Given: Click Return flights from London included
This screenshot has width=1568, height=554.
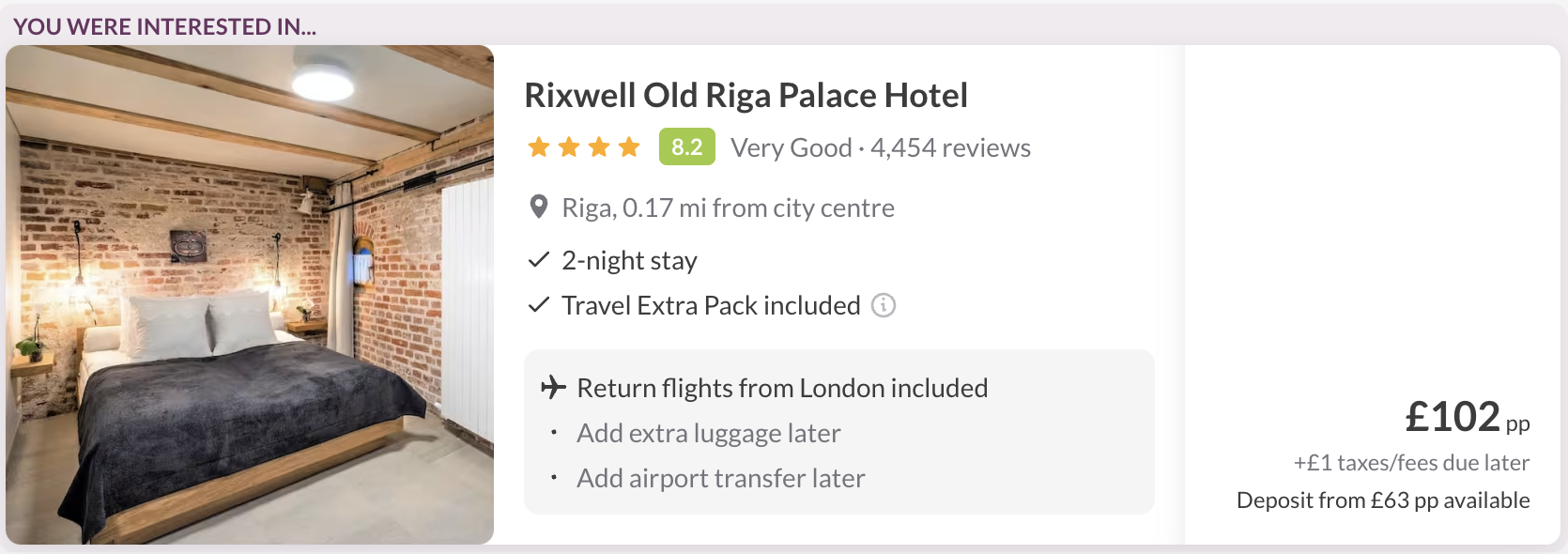Looking at the screenshot, I should [782, 388].
